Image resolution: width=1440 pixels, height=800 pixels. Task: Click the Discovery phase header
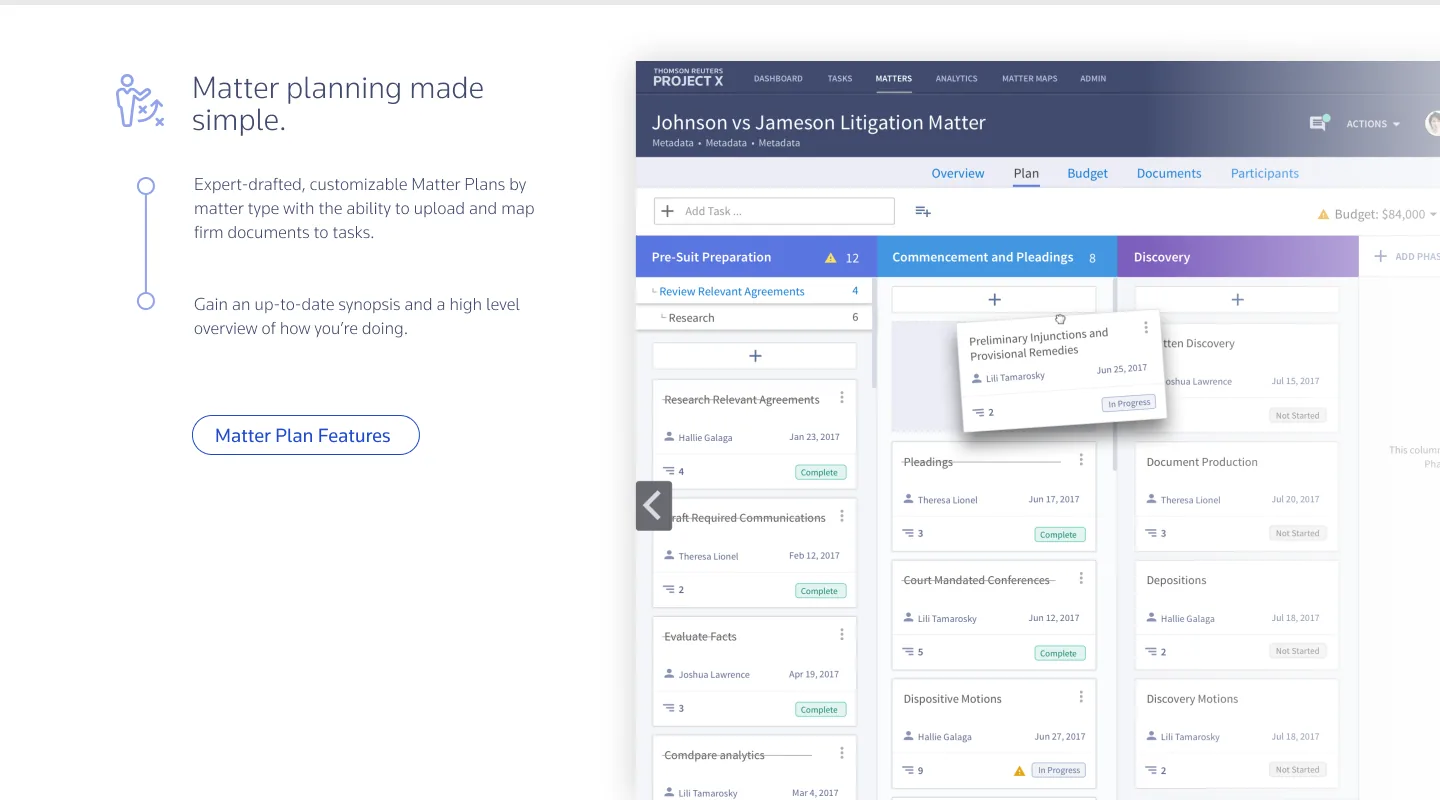pos(1238,257)
